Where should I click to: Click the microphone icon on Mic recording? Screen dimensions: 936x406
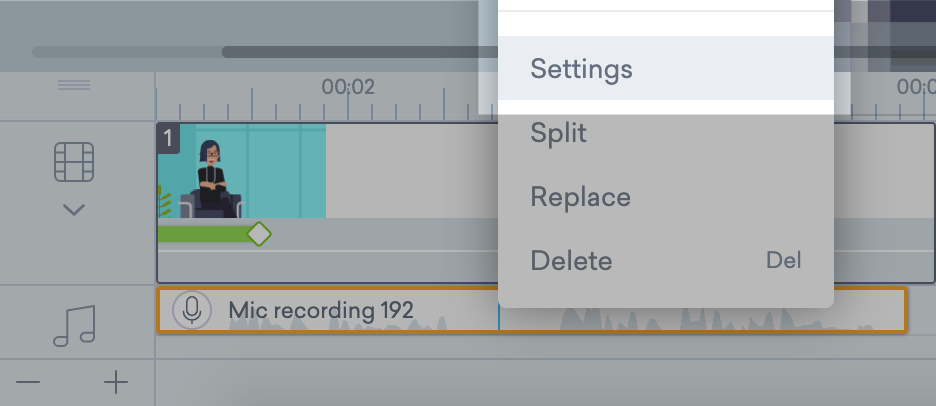(x=191, y=310)
